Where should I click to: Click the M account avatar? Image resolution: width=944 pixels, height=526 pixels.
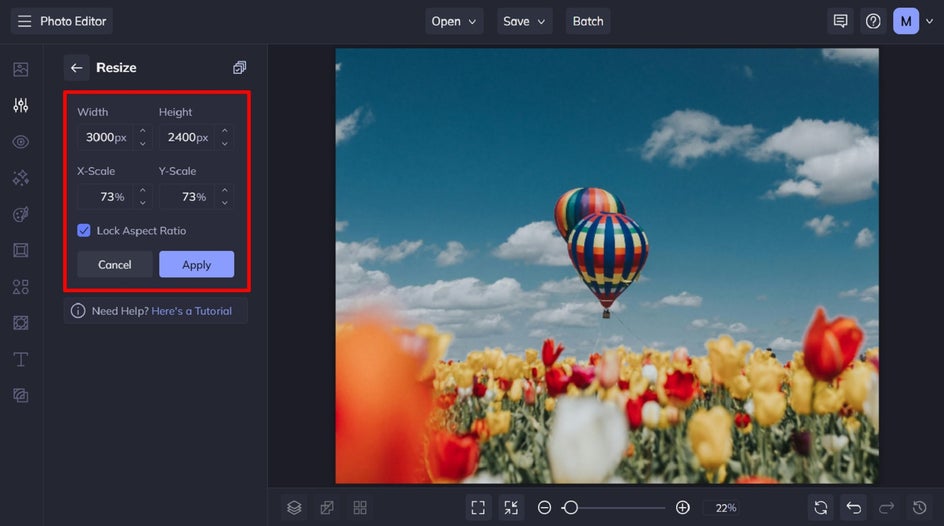(x=905, y=21)
